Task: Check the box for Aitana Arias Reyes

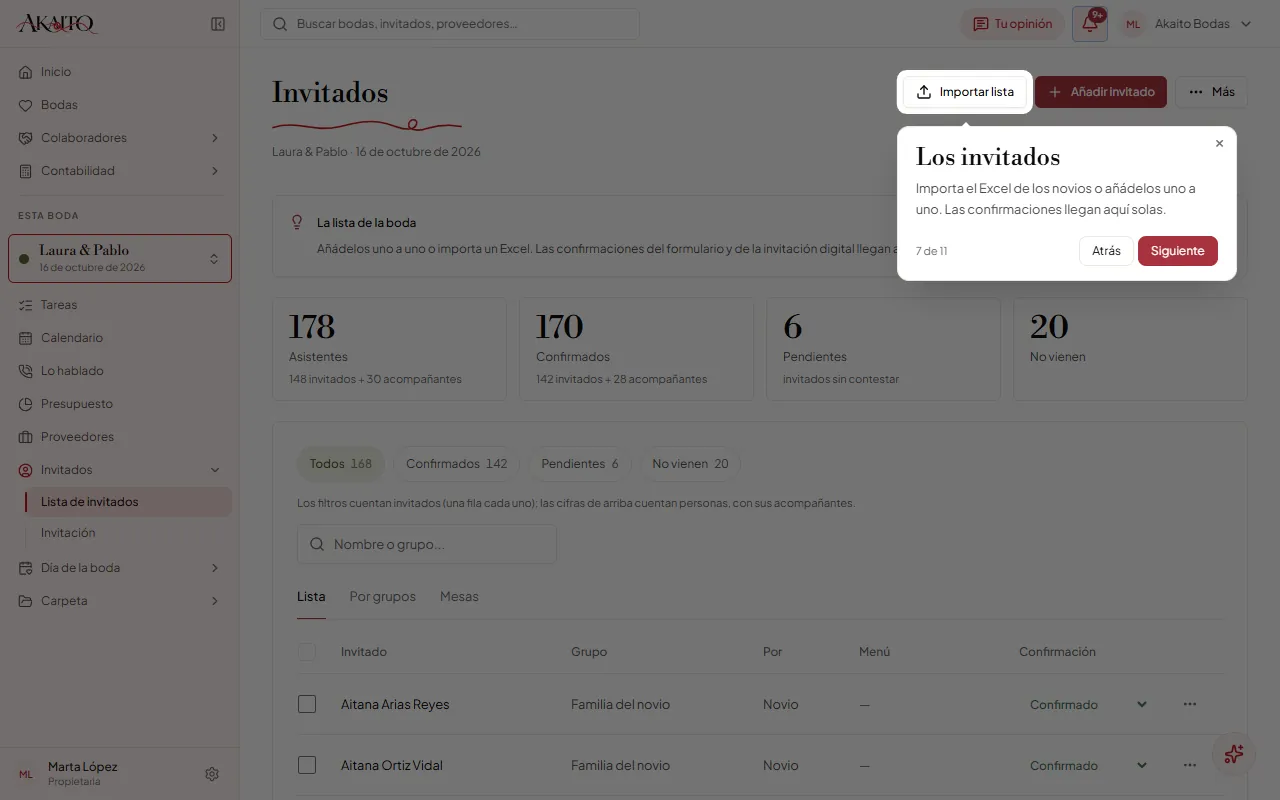Action: coord(307,704)
